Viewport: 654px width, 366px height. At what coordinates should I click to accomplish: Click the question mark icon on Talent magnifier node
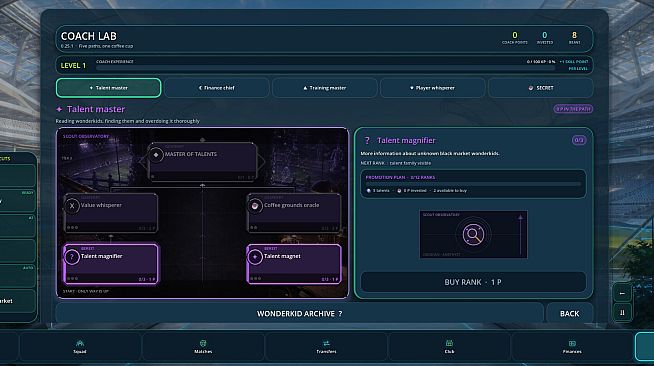[72, 257]
